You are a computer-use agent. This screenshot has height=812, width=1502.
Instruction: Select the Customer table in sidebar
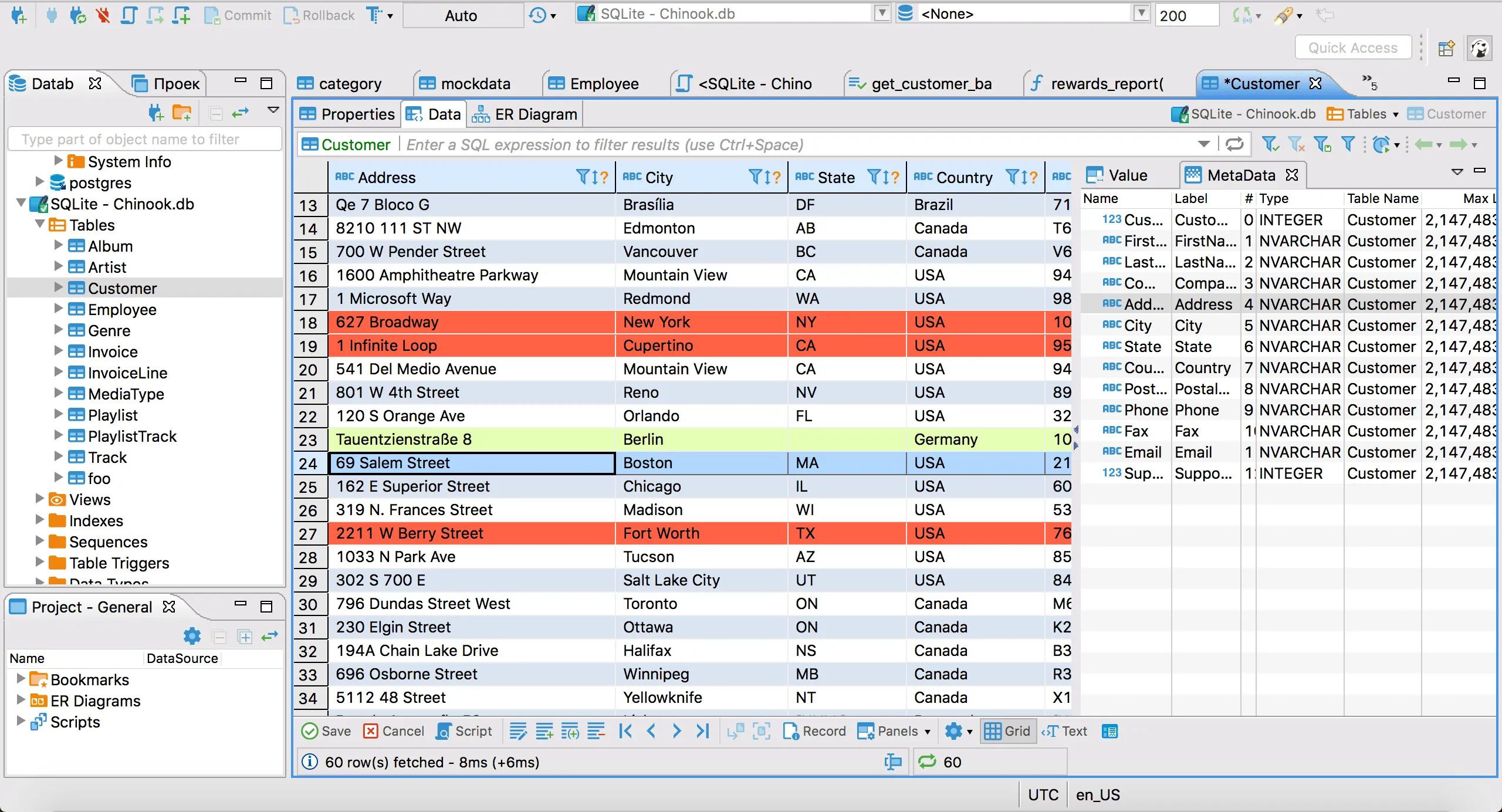pyautogui.click(x=123, y=289)
